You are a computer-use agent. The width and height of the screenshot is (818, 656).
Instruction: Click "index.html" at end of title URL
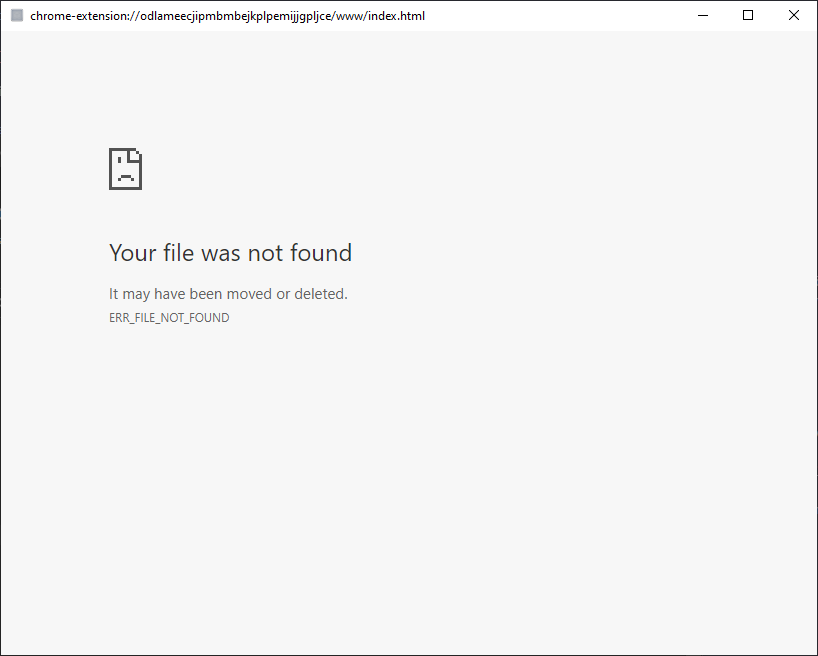coord(396,16)
